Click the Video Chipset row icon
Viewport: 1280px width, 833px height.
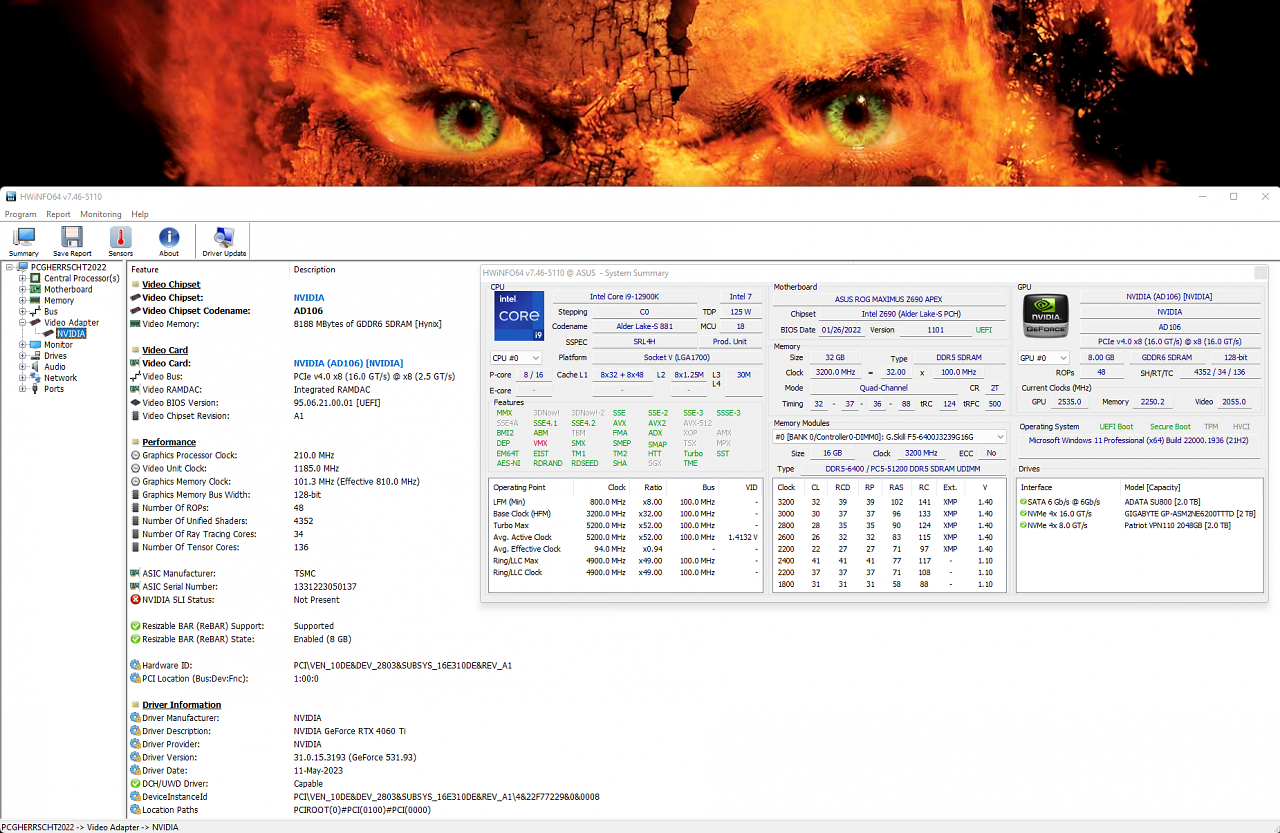(135, 298)
